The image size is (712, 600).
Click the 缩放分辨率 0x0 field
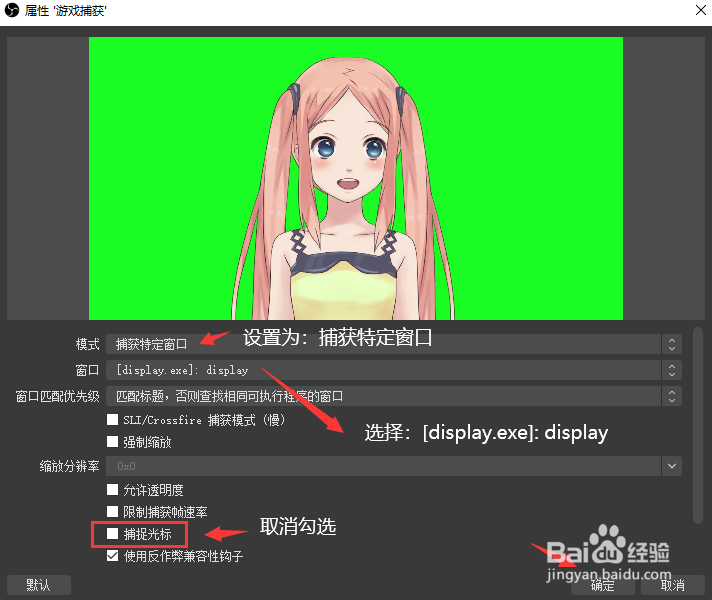click(x=383, y=466)
